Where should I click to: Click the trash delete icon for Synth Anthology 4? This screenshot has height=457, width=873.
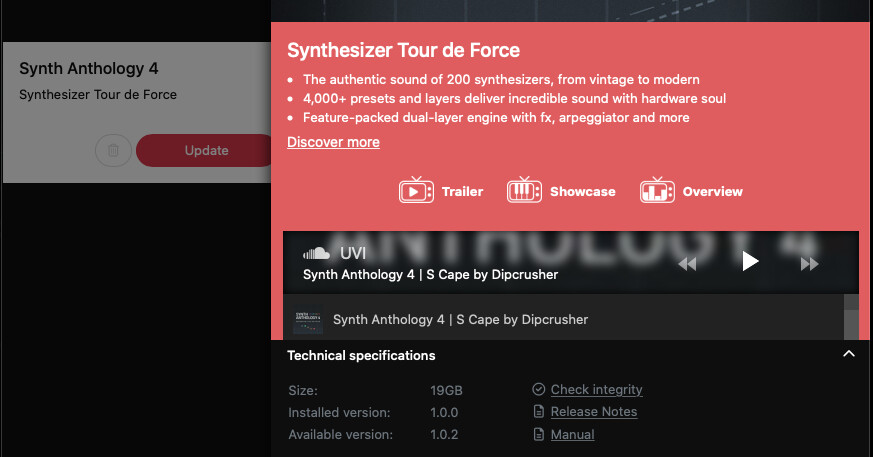[x=113, y=150]
